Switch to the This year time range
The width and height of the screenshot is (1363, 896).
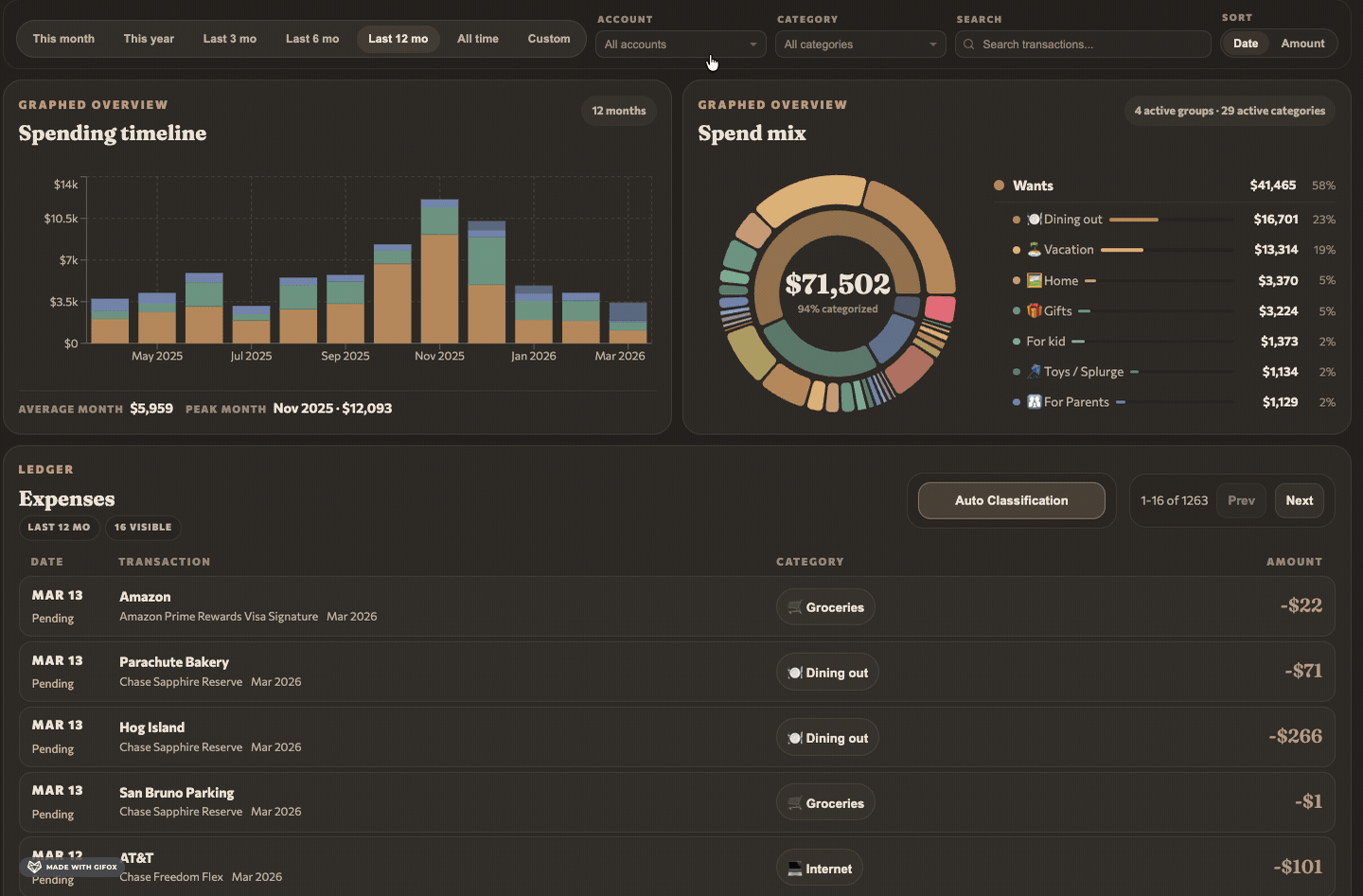(x=149, y=39)
